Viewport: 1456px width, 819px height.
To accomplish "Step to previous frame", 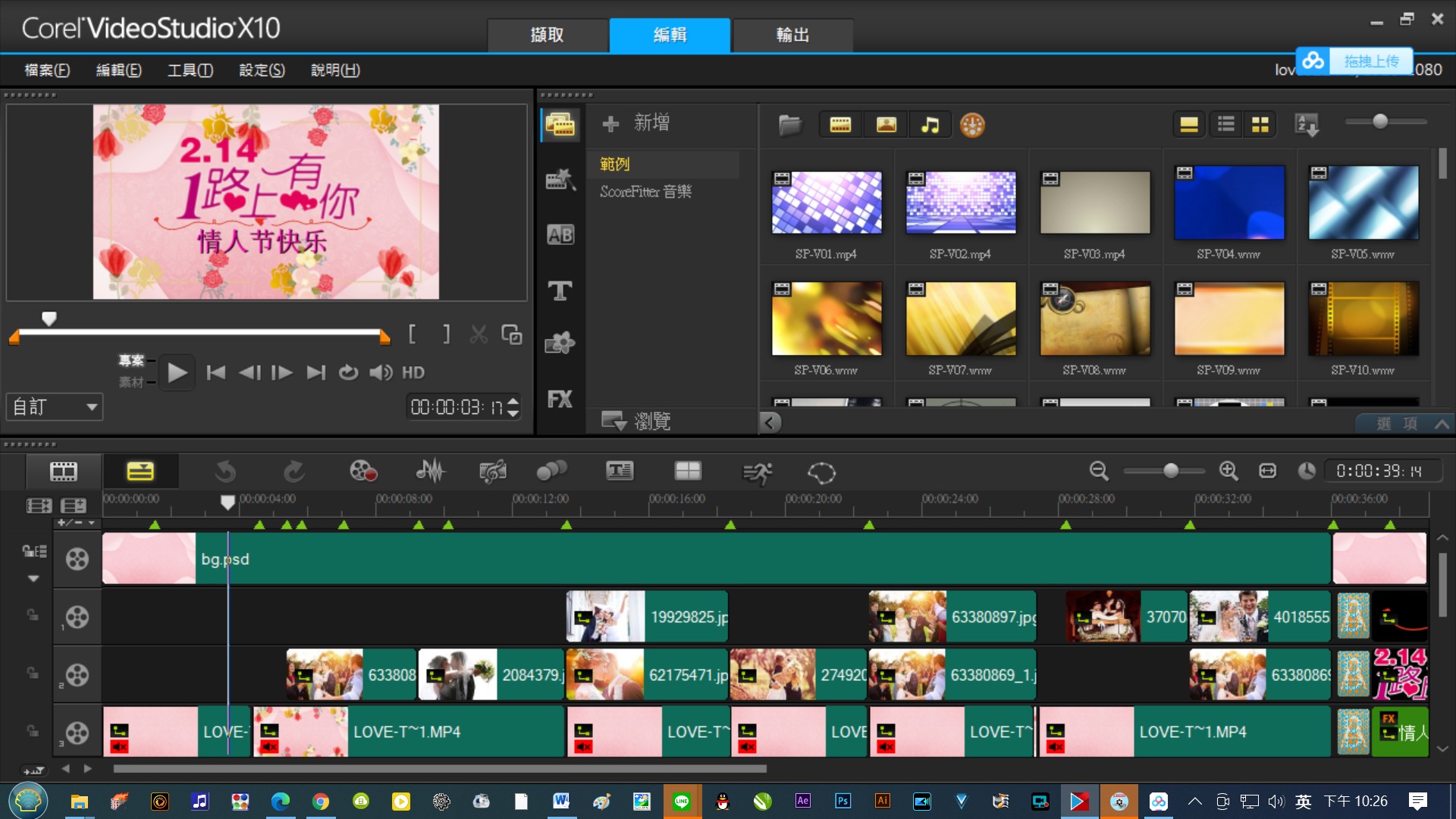I will click(x=249, y=373).
